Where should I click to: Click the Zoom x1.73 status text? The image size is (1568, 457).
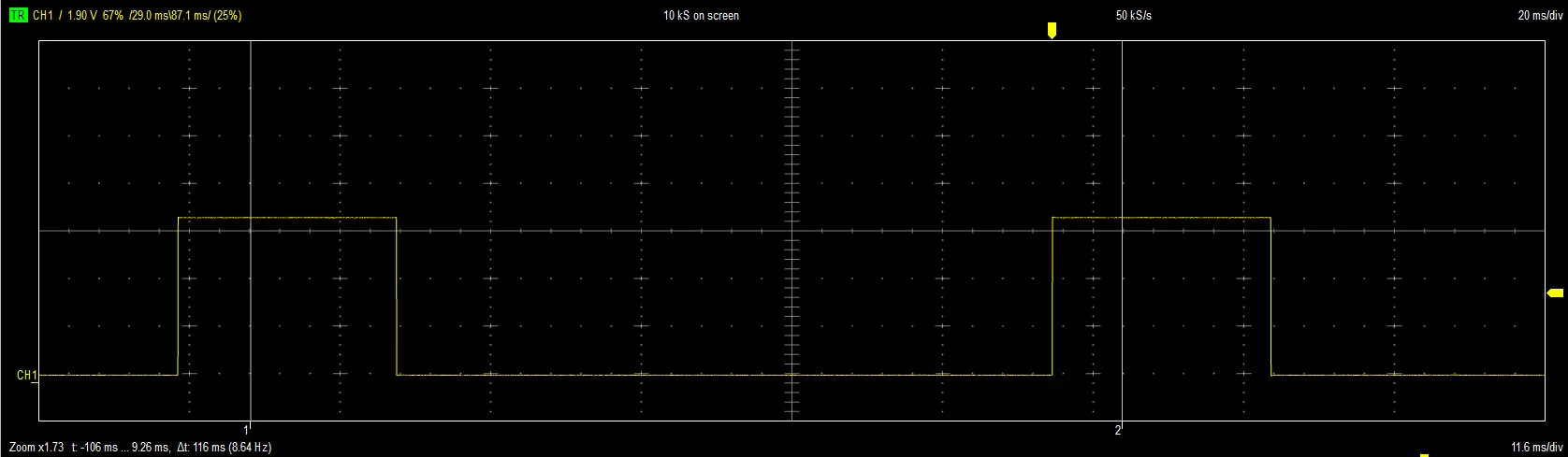[36, 448]
